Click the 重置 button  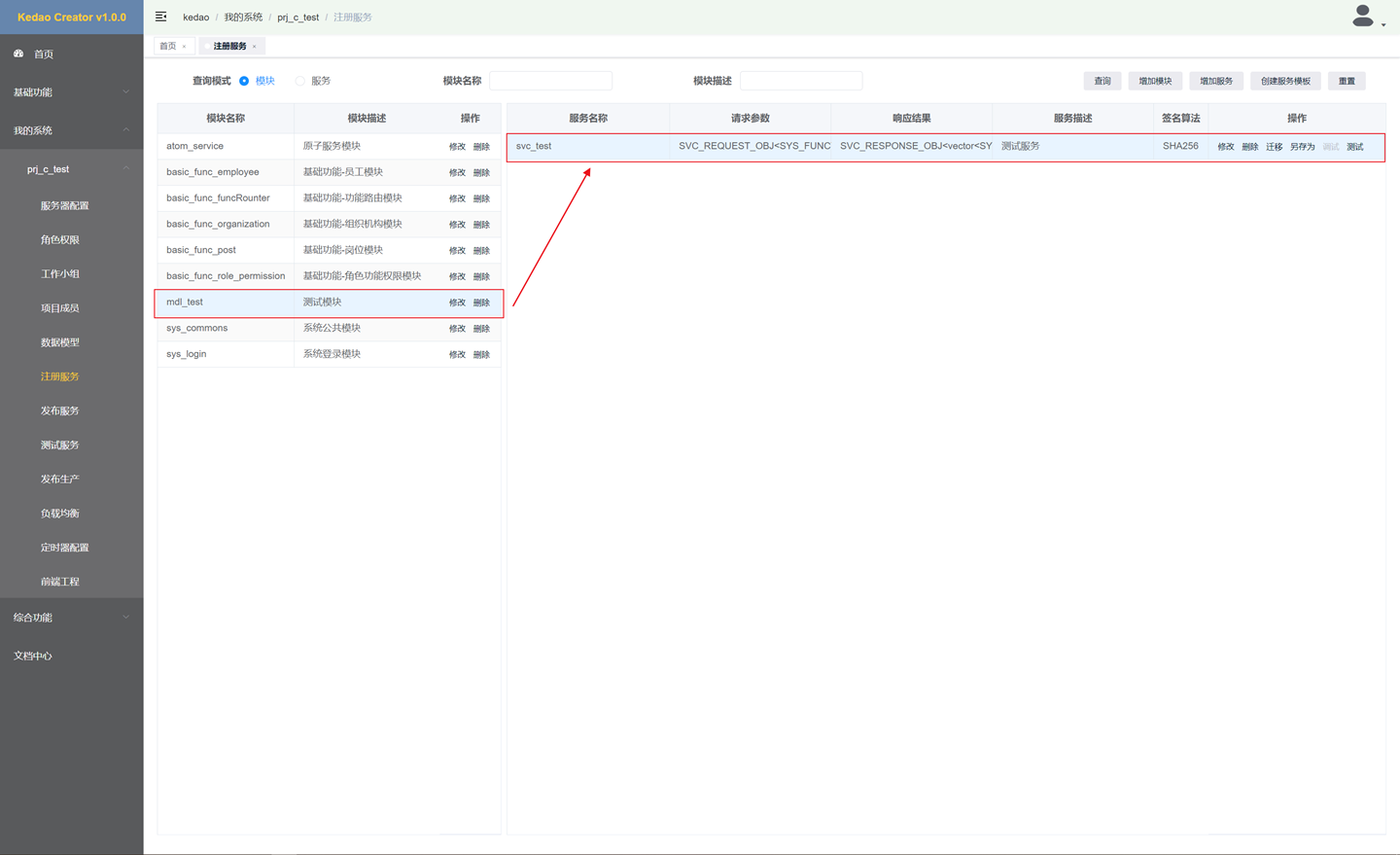pyautogui.click(x=1347, y=81)
